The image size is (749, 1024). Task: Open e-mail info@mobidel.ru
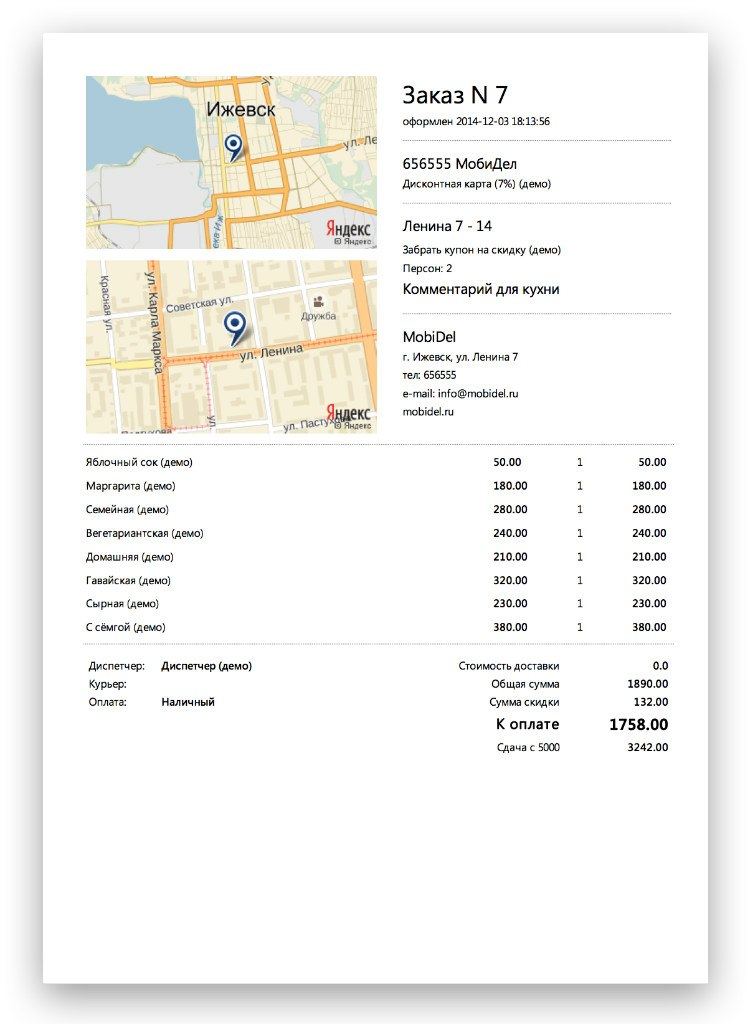click(478, 393)
